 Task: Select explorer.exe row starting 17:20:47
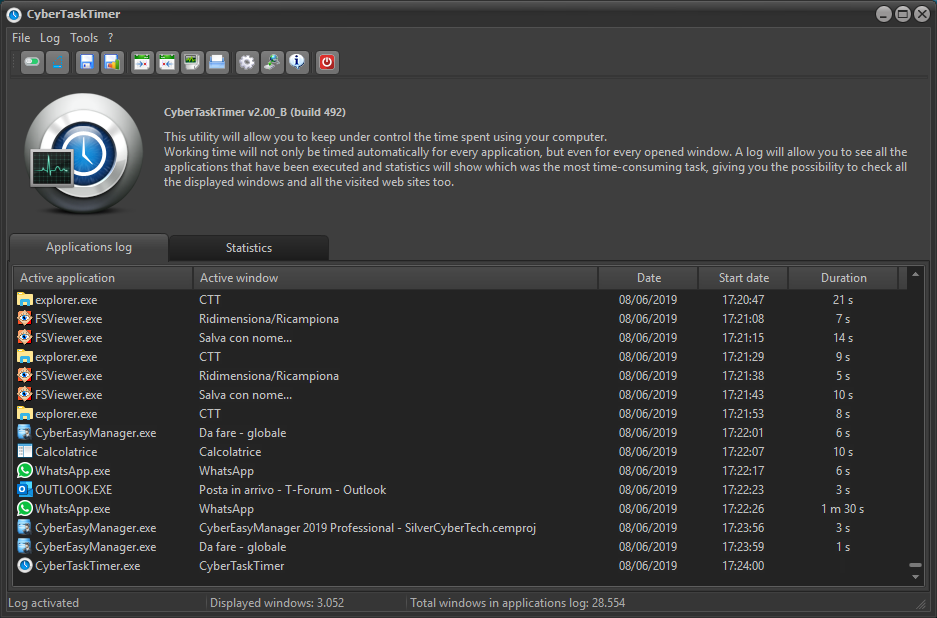coord(460,300)
